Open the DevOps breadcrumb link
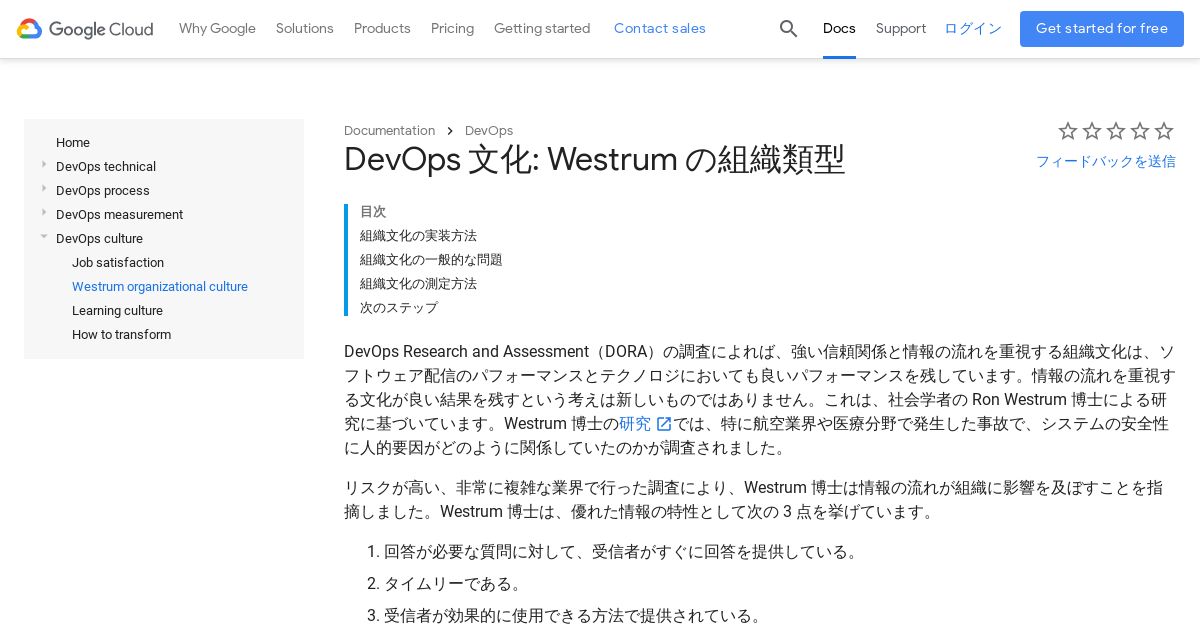Image resolution: width=1200 pixels, height=630 pixels. 489,131
